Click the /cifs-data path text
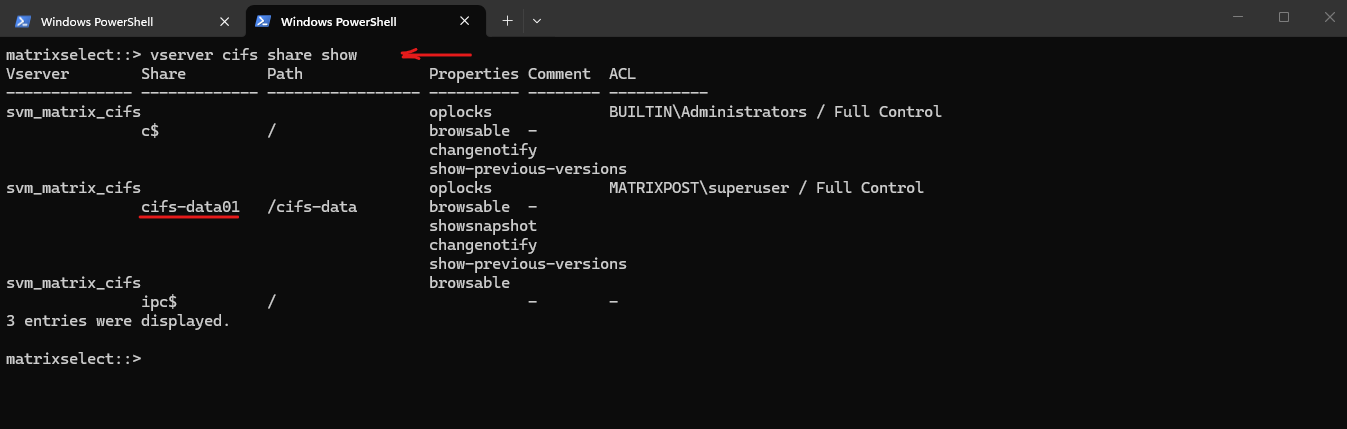Screen dimensions: 1347x429 312,207
